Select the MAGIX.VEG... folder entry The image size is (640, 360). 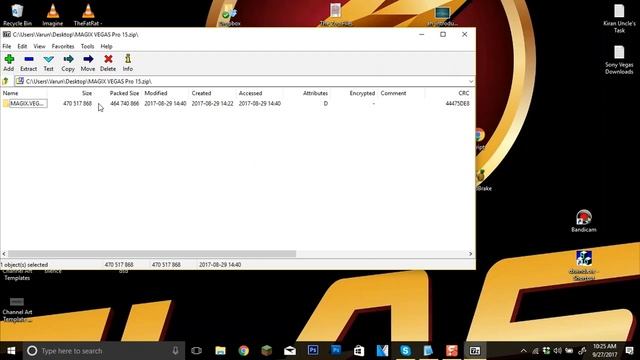point(24,104)
